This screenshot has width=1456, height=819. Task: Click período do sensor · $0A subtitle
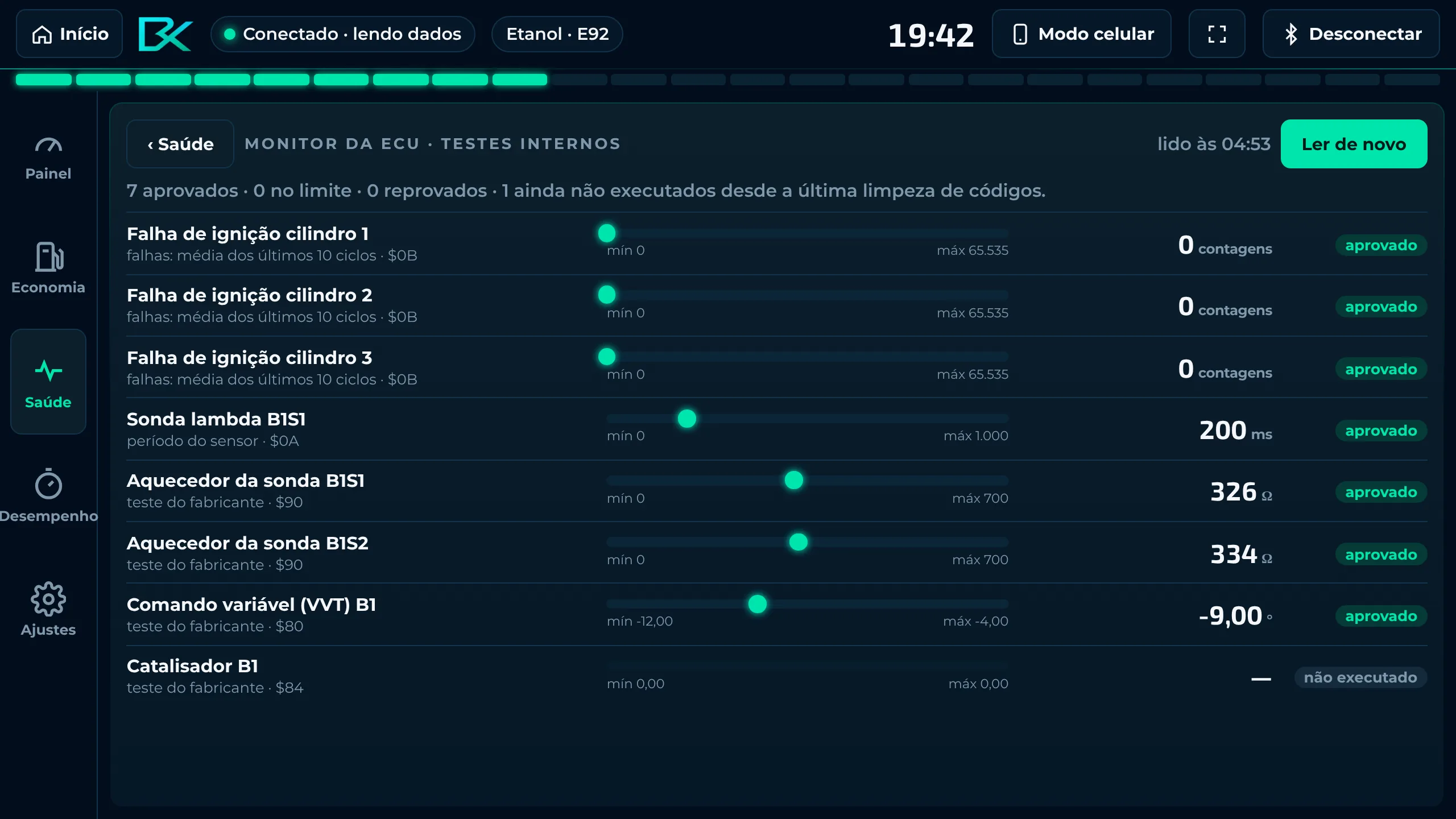click(213, 441)
